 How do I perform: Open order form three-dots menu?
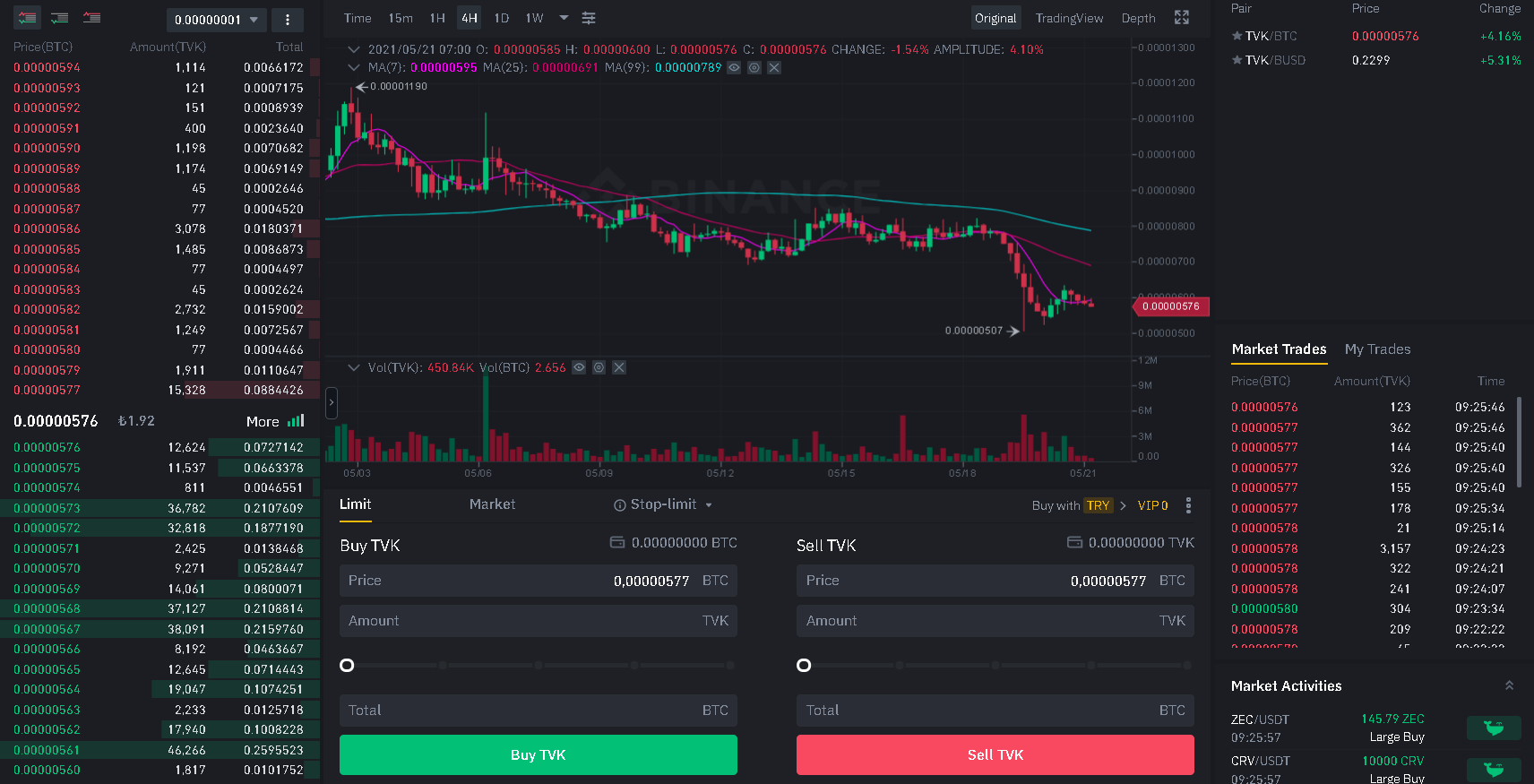1188,505
